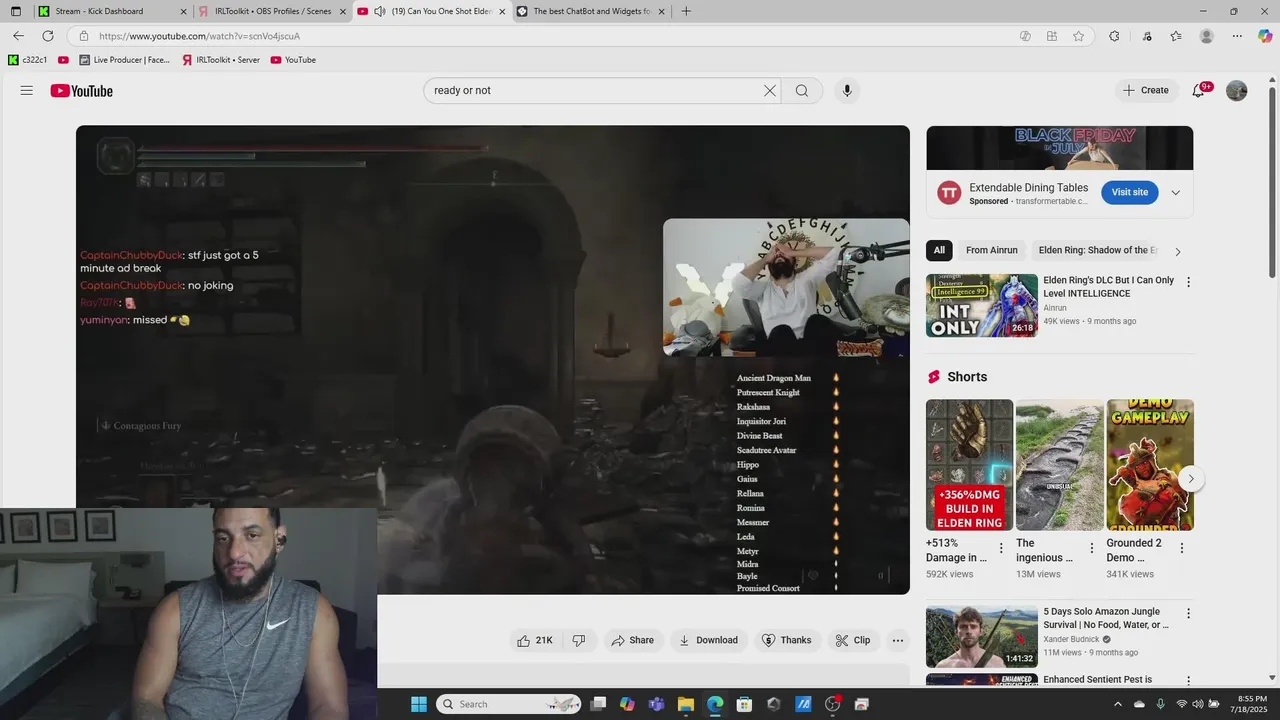Open options for Elden Ring's DLC video

1188,282
